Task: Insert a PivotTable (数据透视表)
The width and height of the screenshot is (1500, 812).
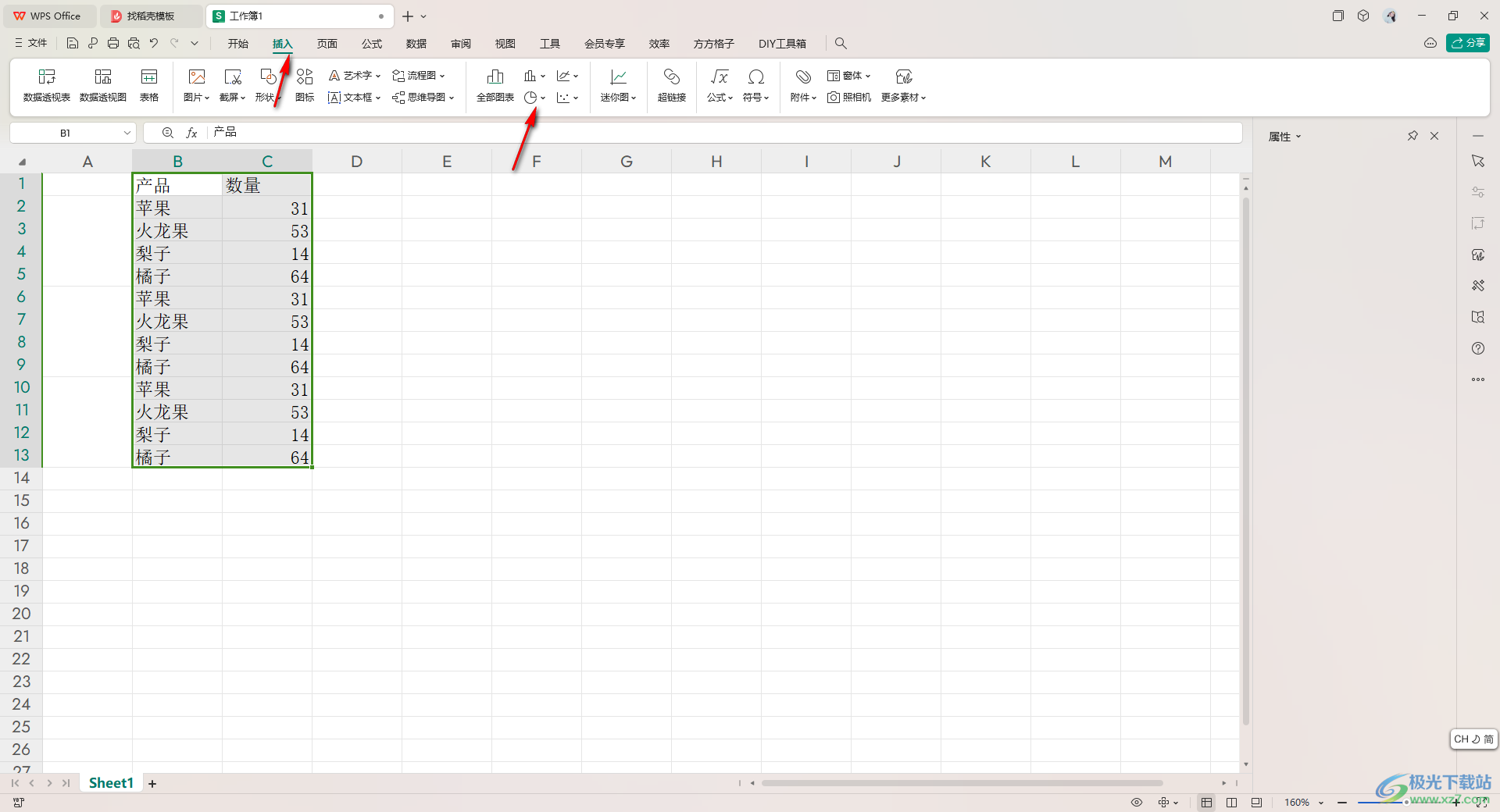Action: click(x=47, y=85)
